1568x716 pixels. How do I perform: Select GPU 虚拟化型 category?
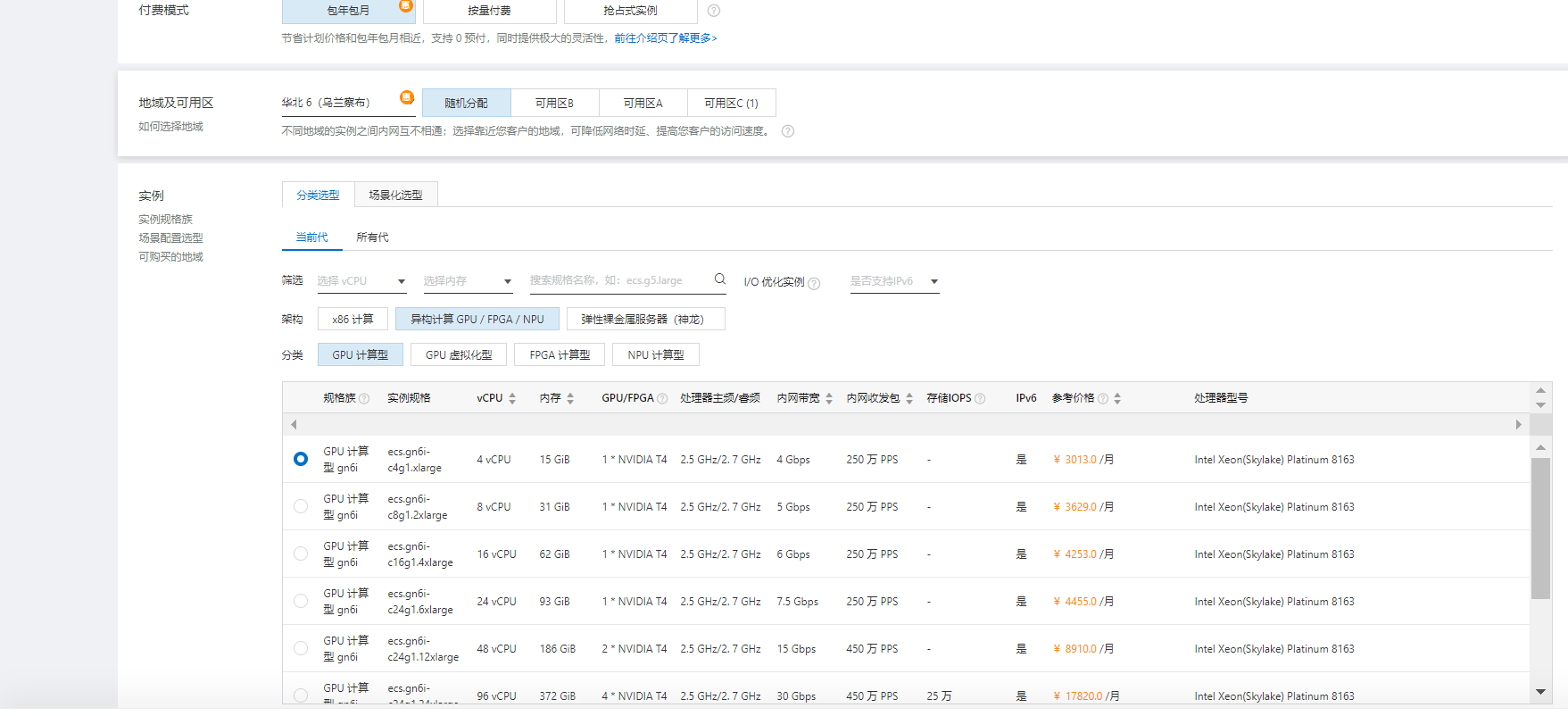pos(459,354)
